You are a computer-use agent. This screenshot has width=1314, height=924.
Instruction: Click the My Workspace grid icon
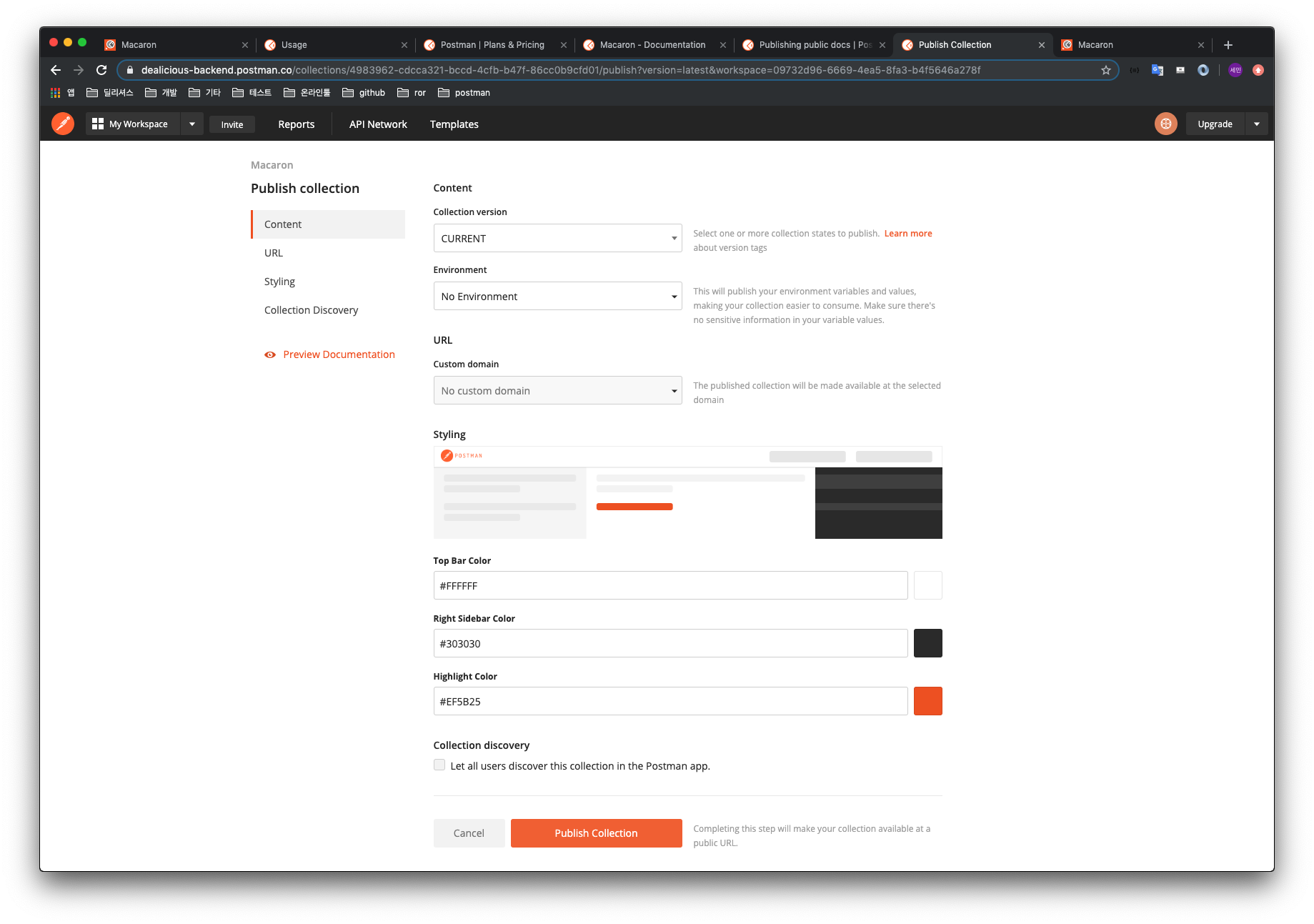[x=98, y=123]
